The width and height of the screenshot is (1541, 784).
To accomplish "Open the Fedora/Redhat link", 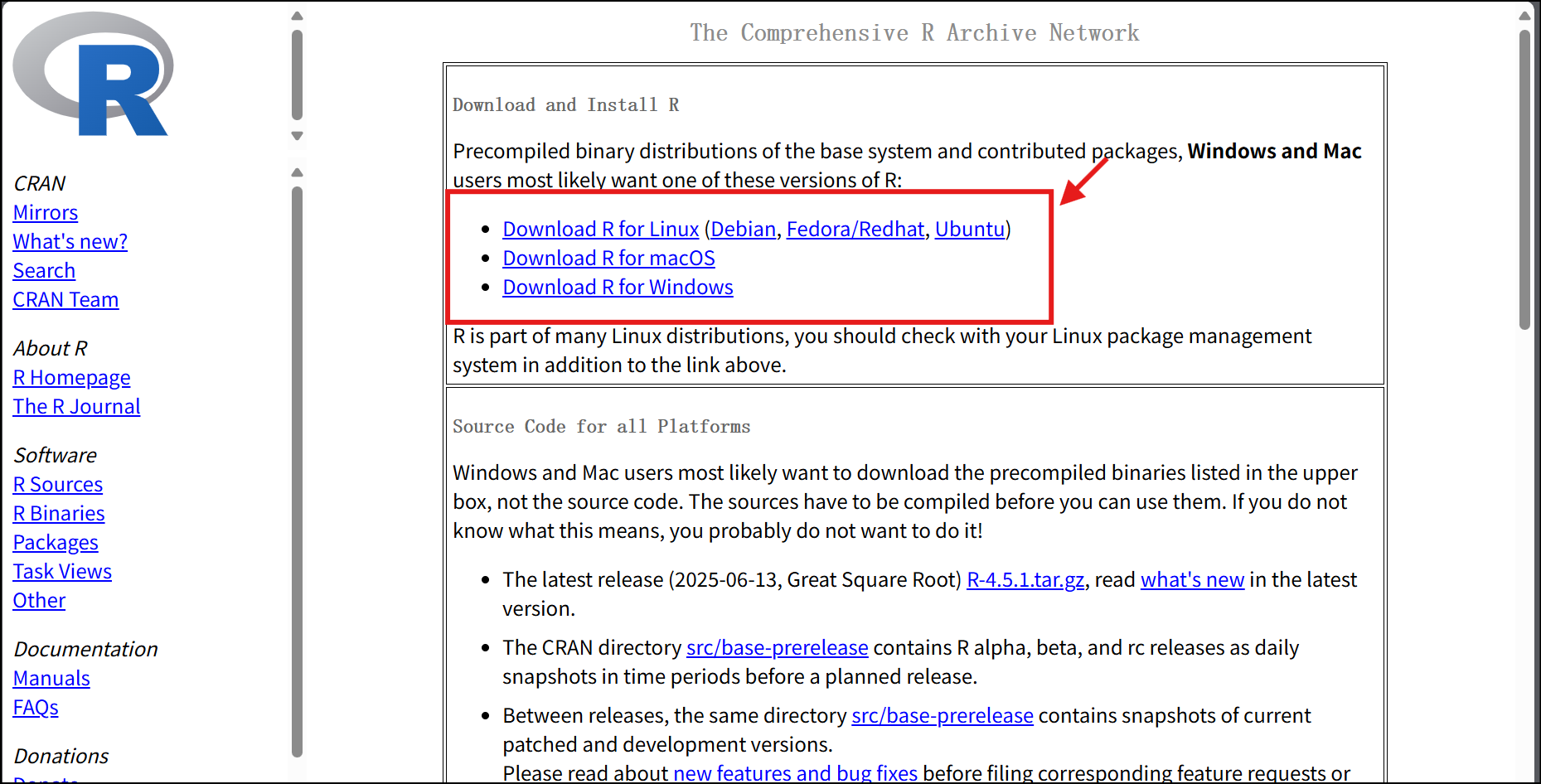I will click(855, 230).
